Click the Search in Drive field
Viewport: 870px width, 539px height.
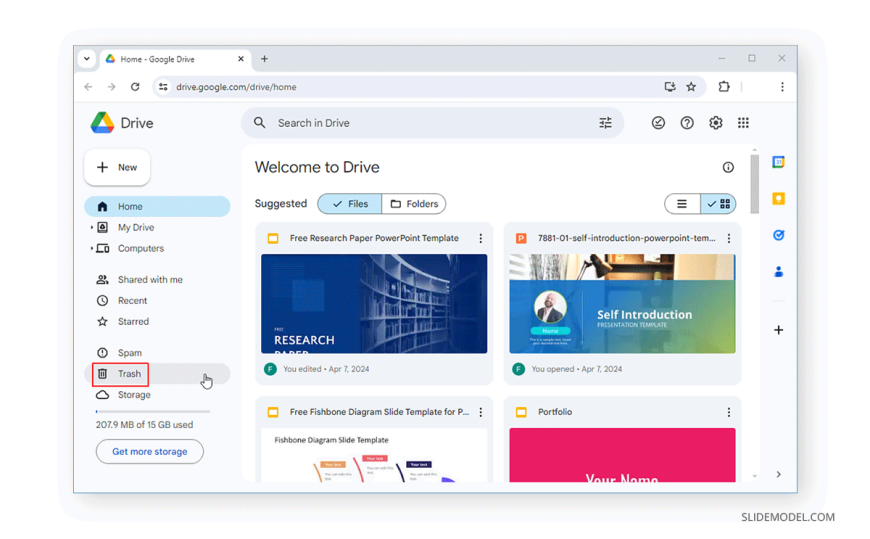click(420, 123)
